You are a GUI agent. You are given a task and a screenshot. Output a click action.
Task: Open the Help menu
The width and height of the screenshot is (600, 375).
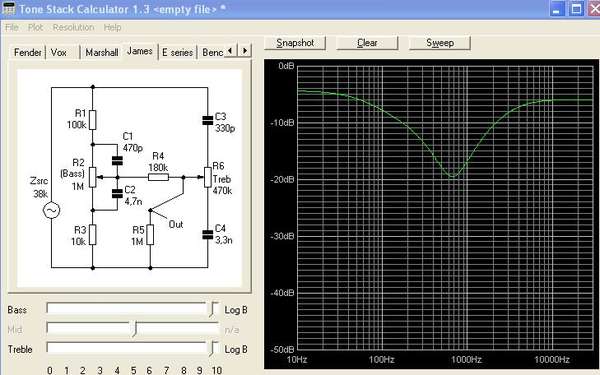[112, 28]
